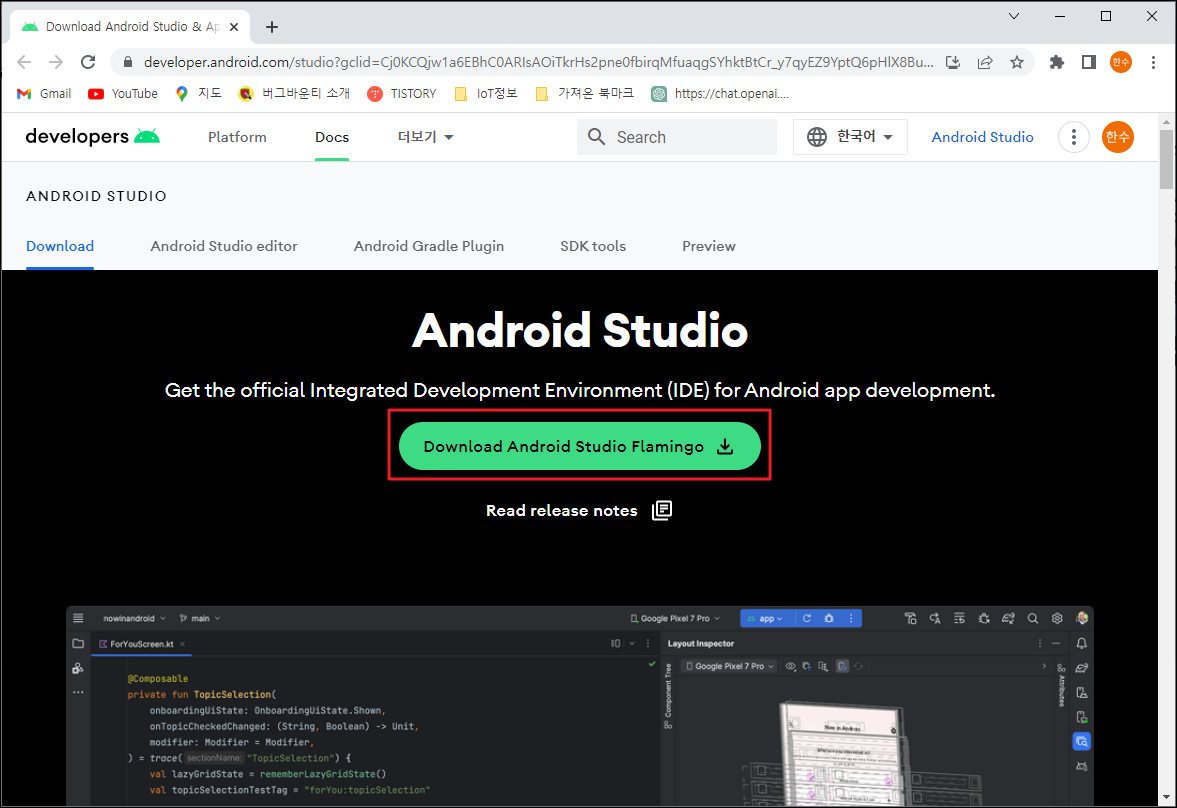Click the install app icon in address bar

pyautogui.click(x=953, y=62)
